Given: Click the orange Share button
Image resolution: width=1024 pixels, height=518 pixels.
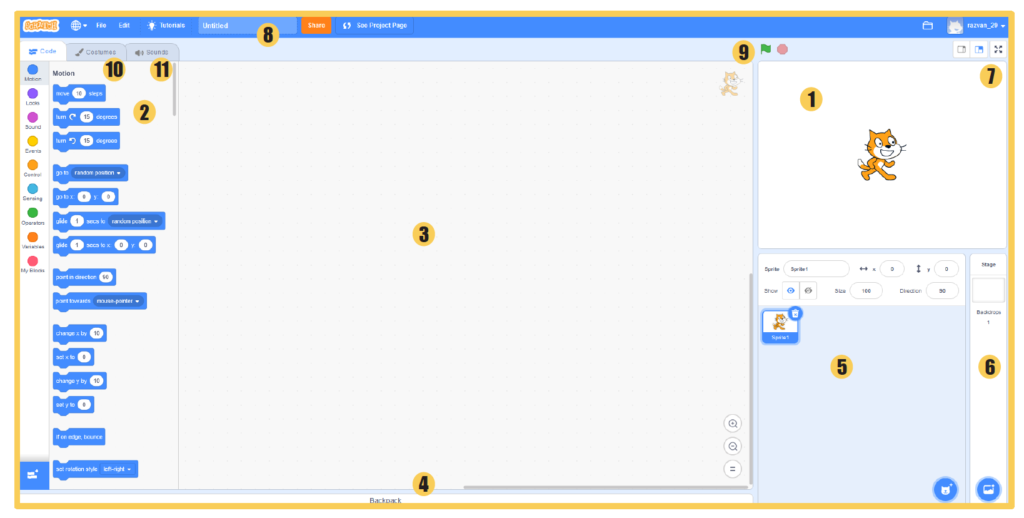Looking at the screenshot, I should click(x=316, y=25).
